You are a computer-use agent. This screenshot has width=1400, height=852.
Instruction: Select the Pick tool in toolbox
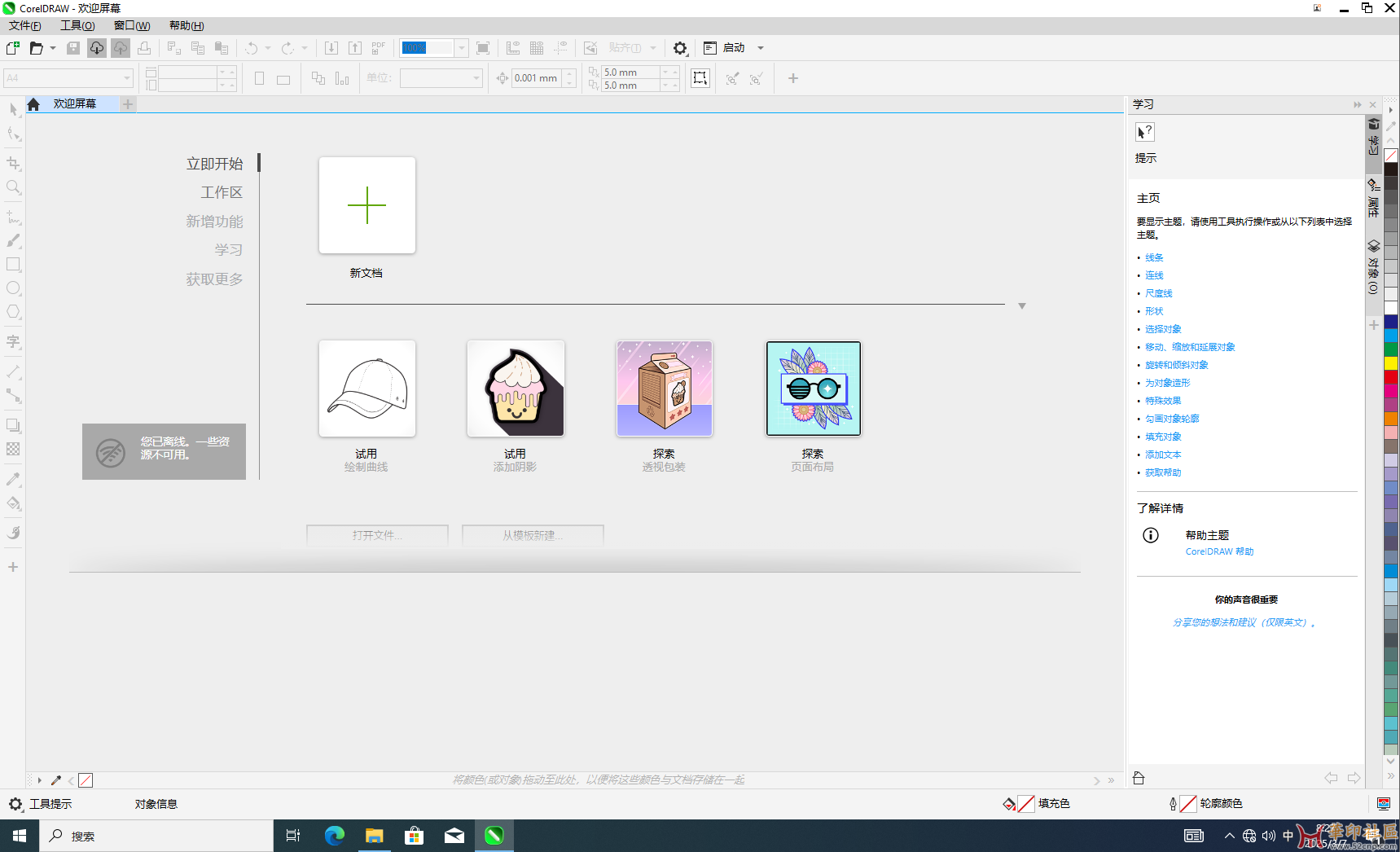(x=13, y=109)
